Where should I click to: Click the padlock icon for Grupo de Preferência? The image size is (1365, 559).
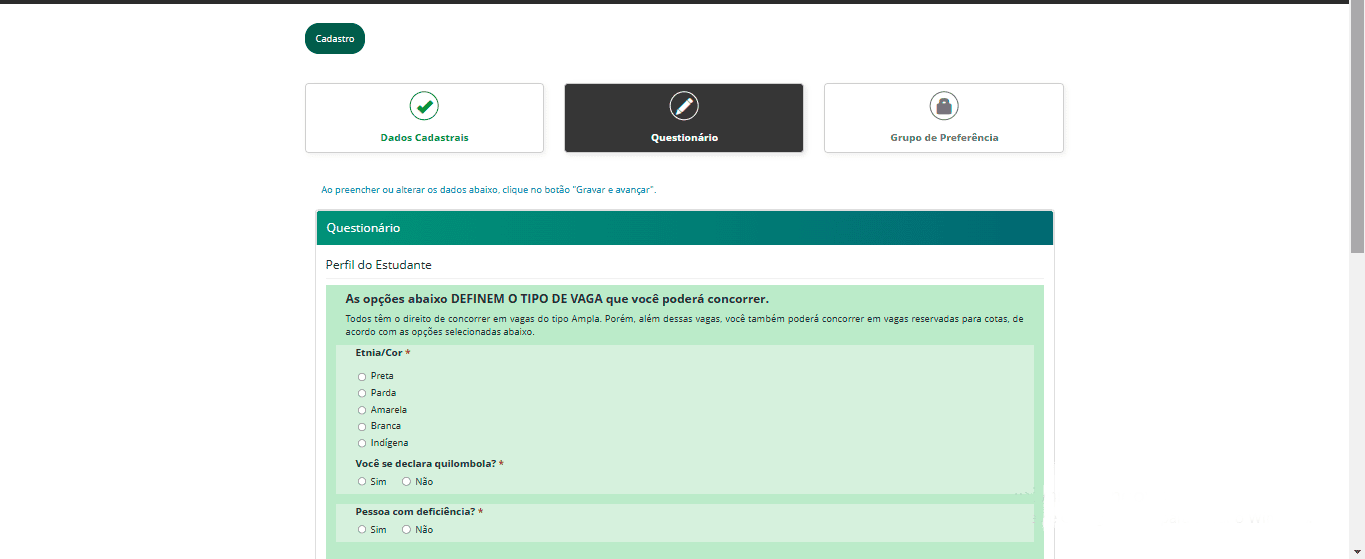click(943, 105)
